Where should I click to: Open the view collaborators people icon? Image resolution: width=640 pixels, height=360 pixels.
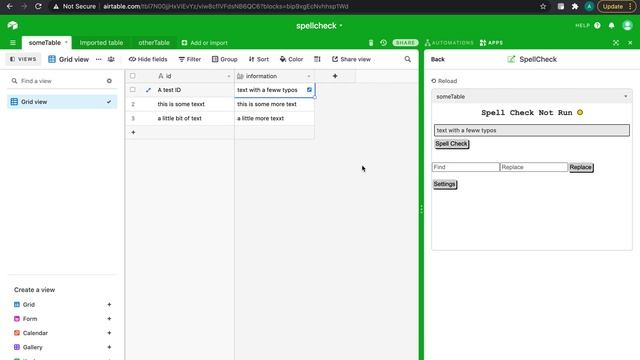tap(111, 59)
